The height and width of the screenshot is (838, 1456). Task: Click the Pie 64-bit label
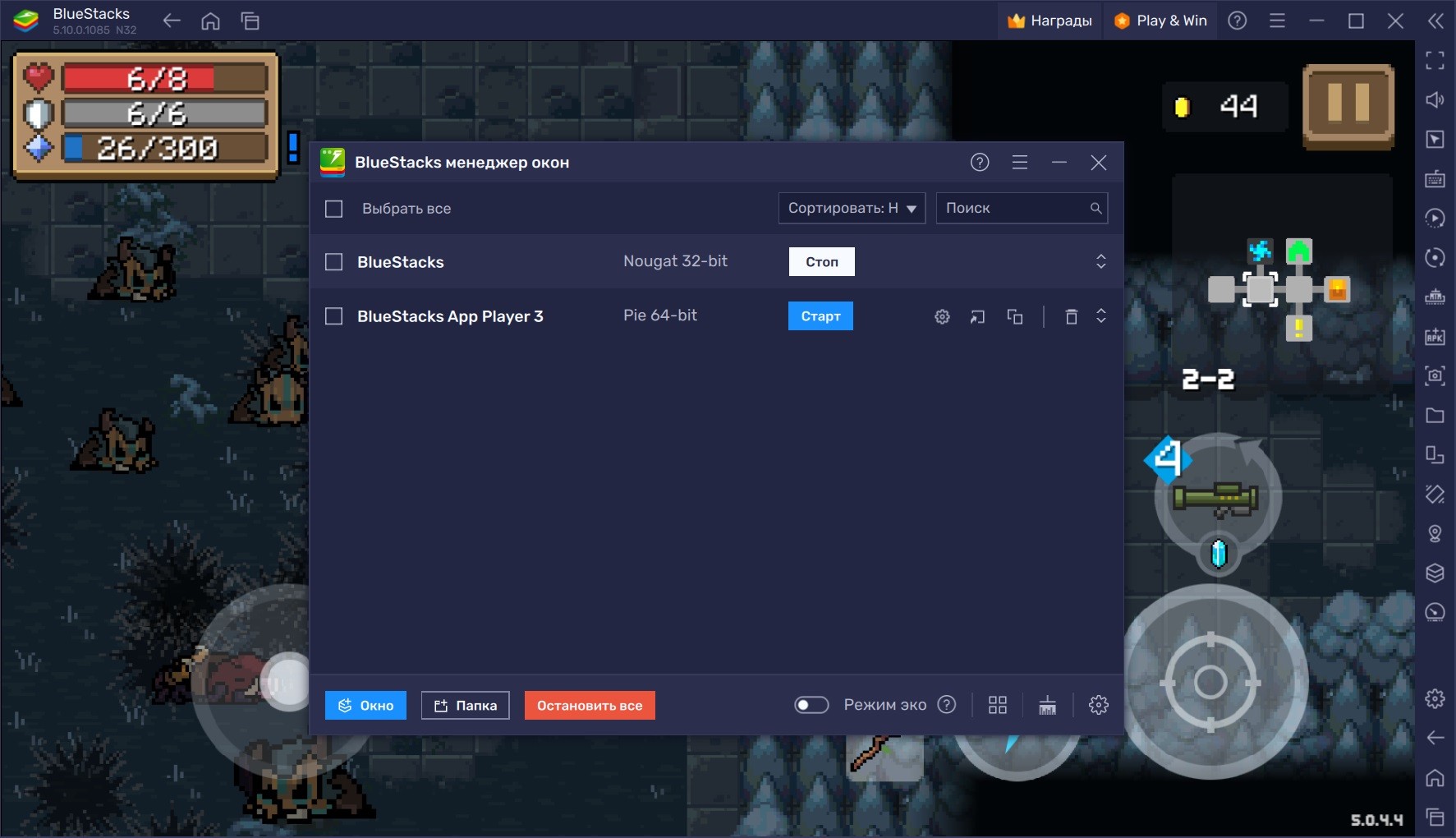coord(660,315)
